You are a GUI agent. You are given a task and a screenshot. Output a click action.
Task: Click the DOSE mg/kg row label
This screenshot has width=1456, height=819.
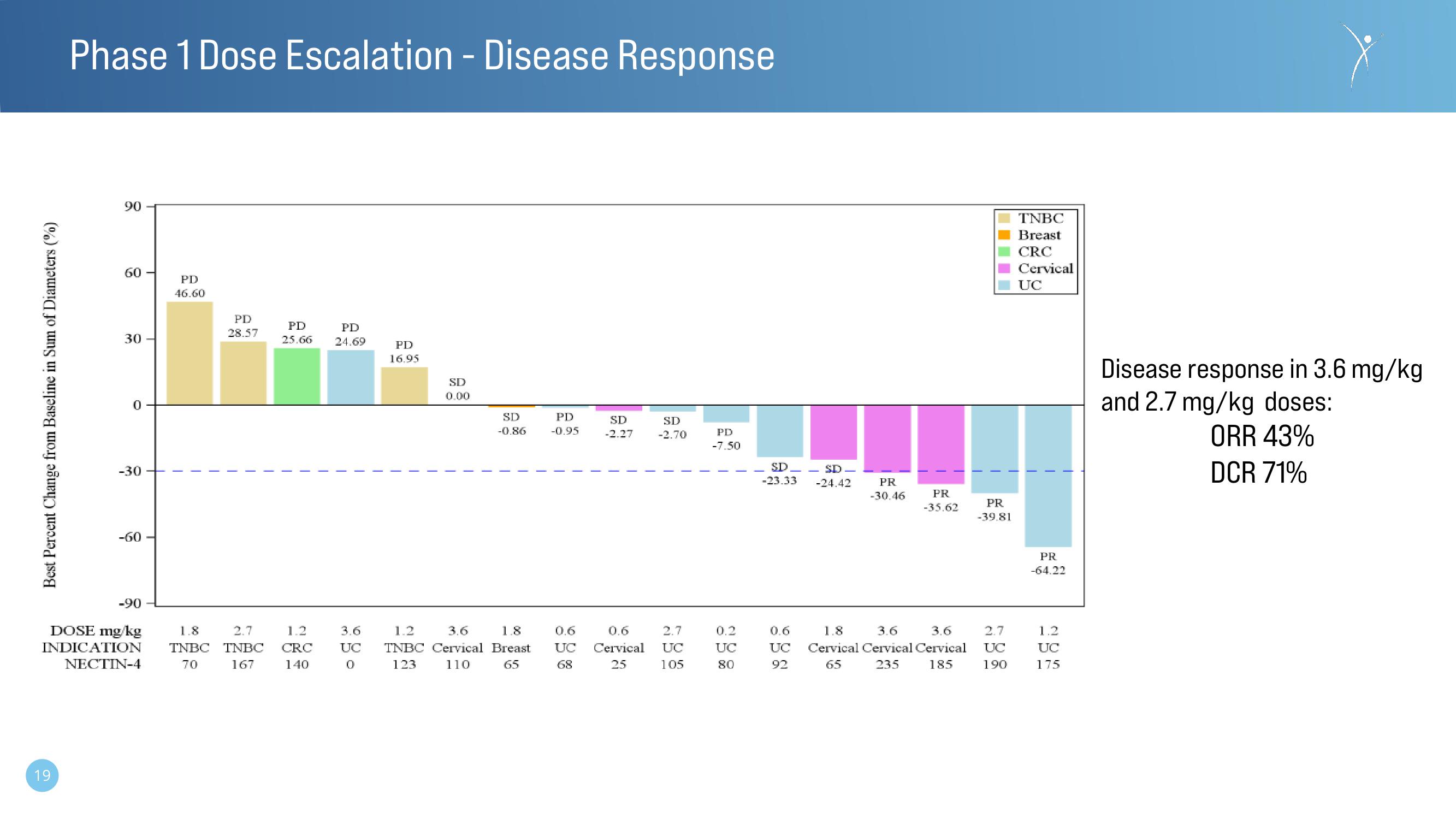coord(96,631)
